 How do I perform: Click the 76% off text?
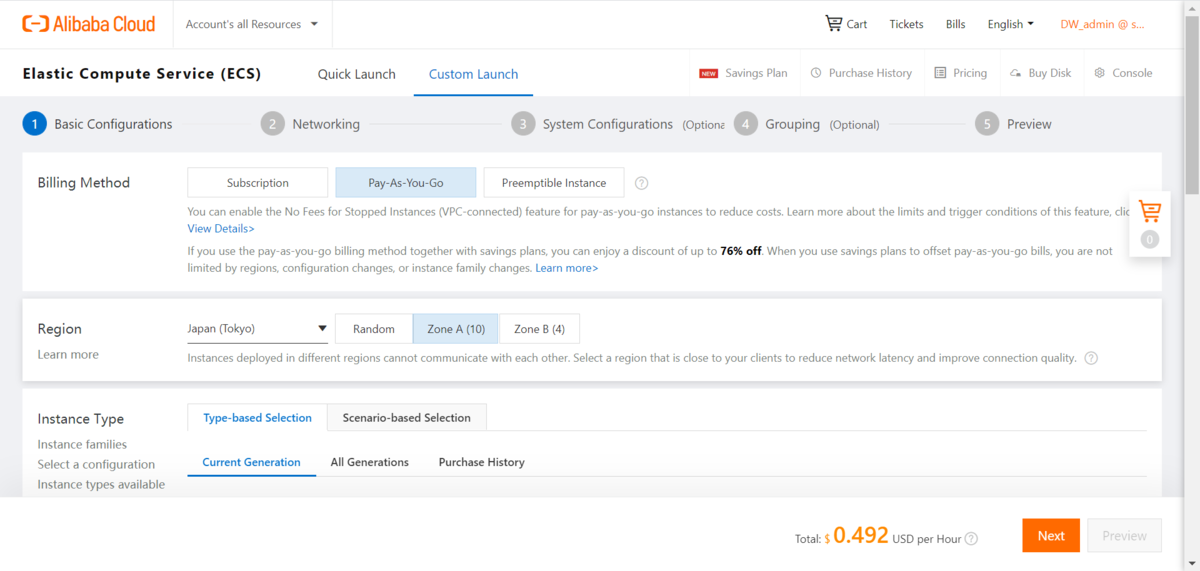pos(741,251)
